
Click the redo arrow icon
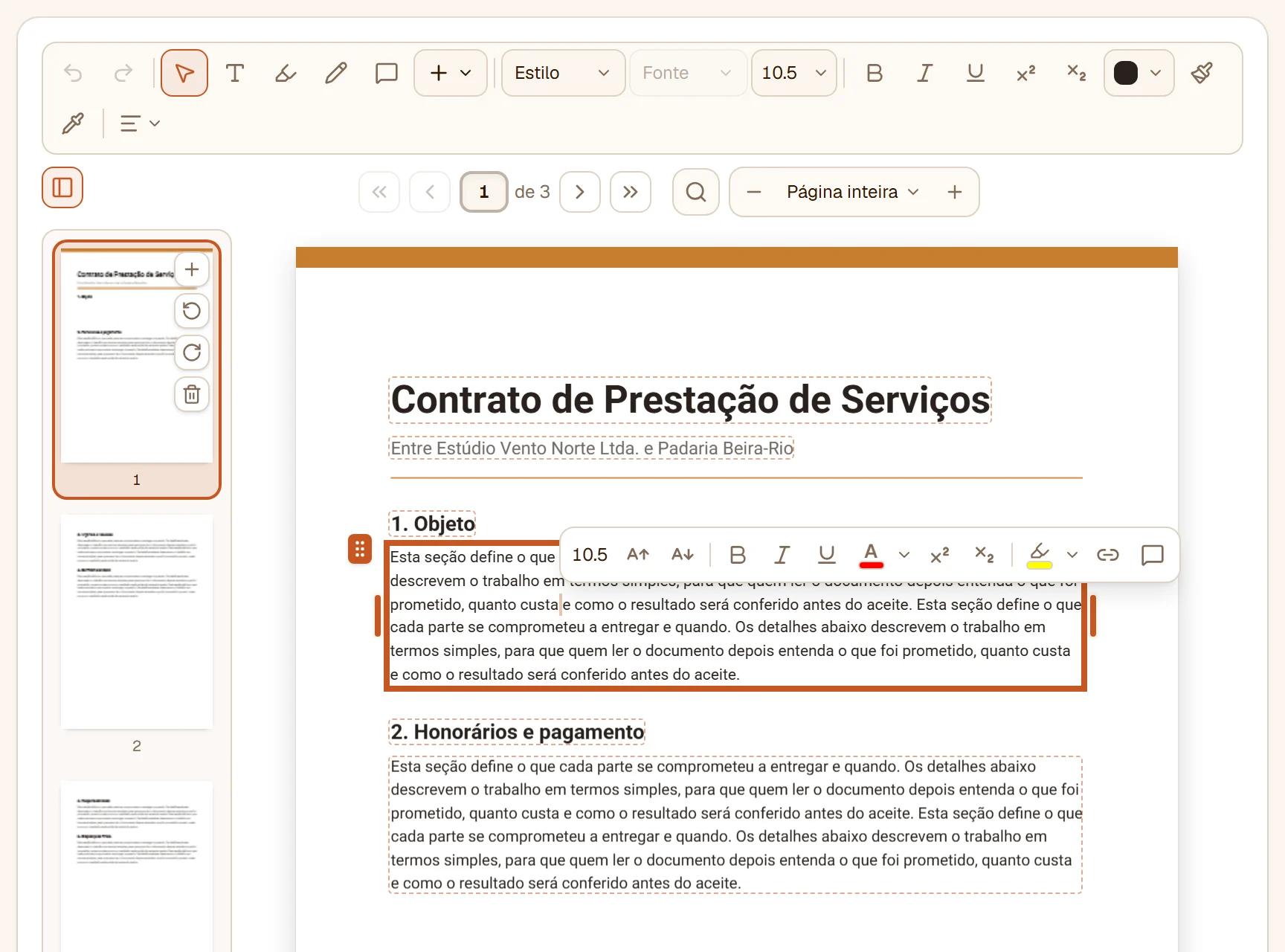[123, 73]
